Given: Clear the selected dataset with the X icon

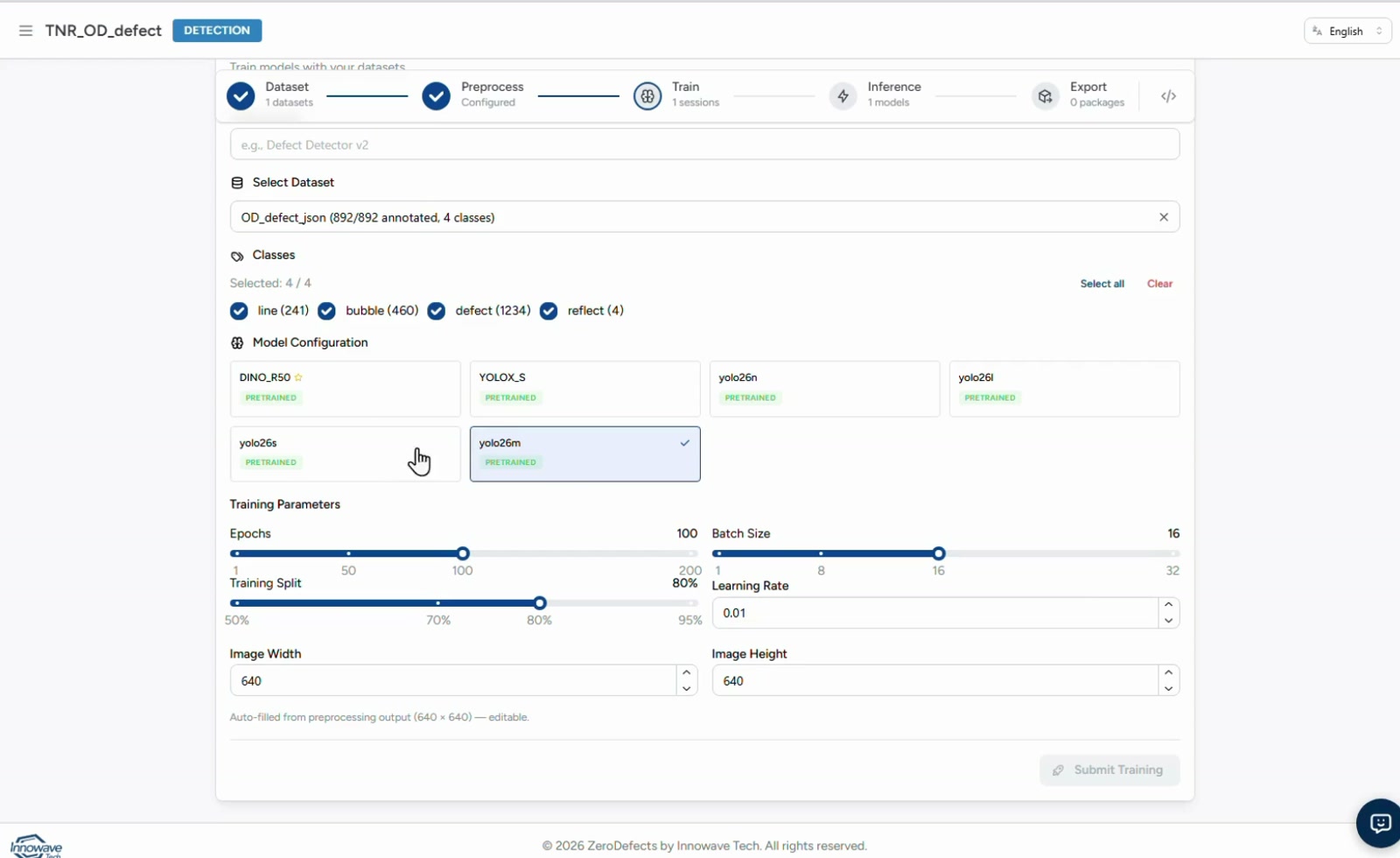Looking at the screenshot, I should (x=1164, y=217).
